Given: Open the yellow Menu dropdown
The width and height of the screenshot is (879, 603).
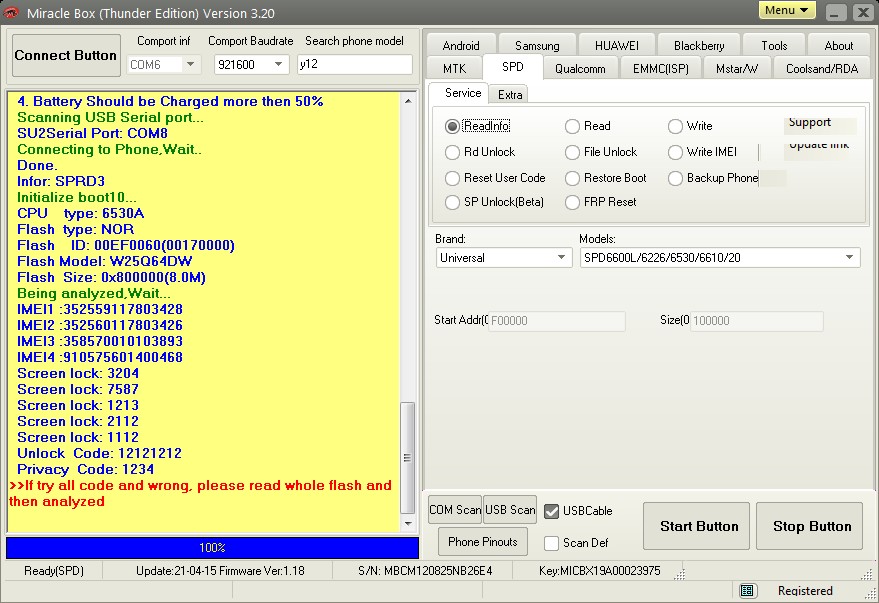Looking at the screenshot, I should point(787,10).
